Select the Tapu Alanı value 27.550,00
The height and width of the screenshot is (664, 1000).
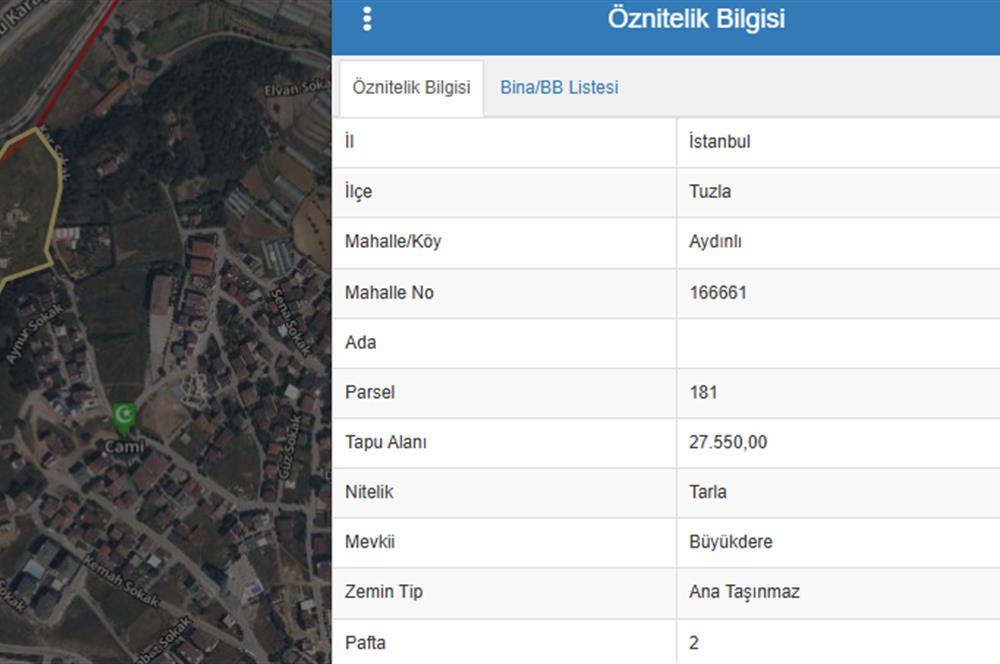pyautogui.click(x=728, y=442)
